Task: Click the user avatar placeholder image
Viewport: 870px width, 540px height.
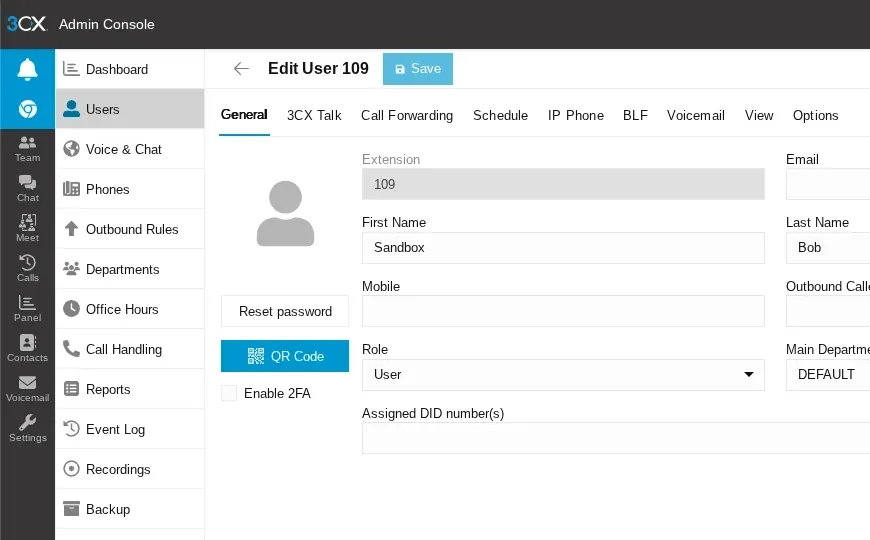Action: tap(285, 213)
